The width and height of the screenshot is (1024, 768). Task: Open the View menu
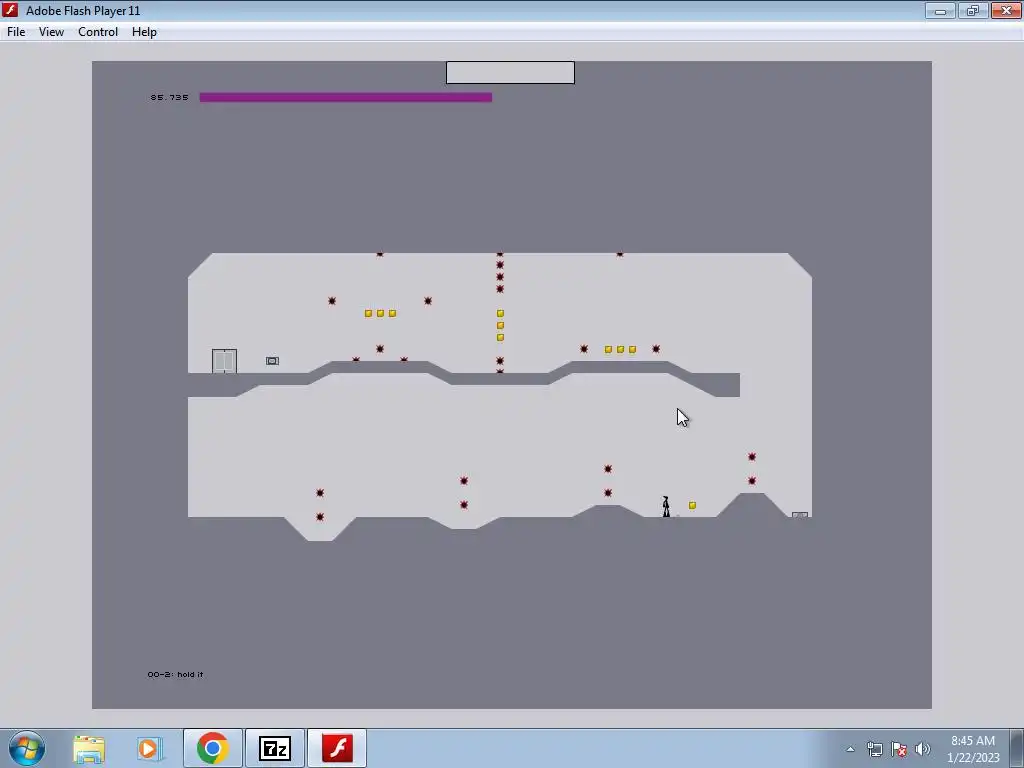[x=51, y=32]
